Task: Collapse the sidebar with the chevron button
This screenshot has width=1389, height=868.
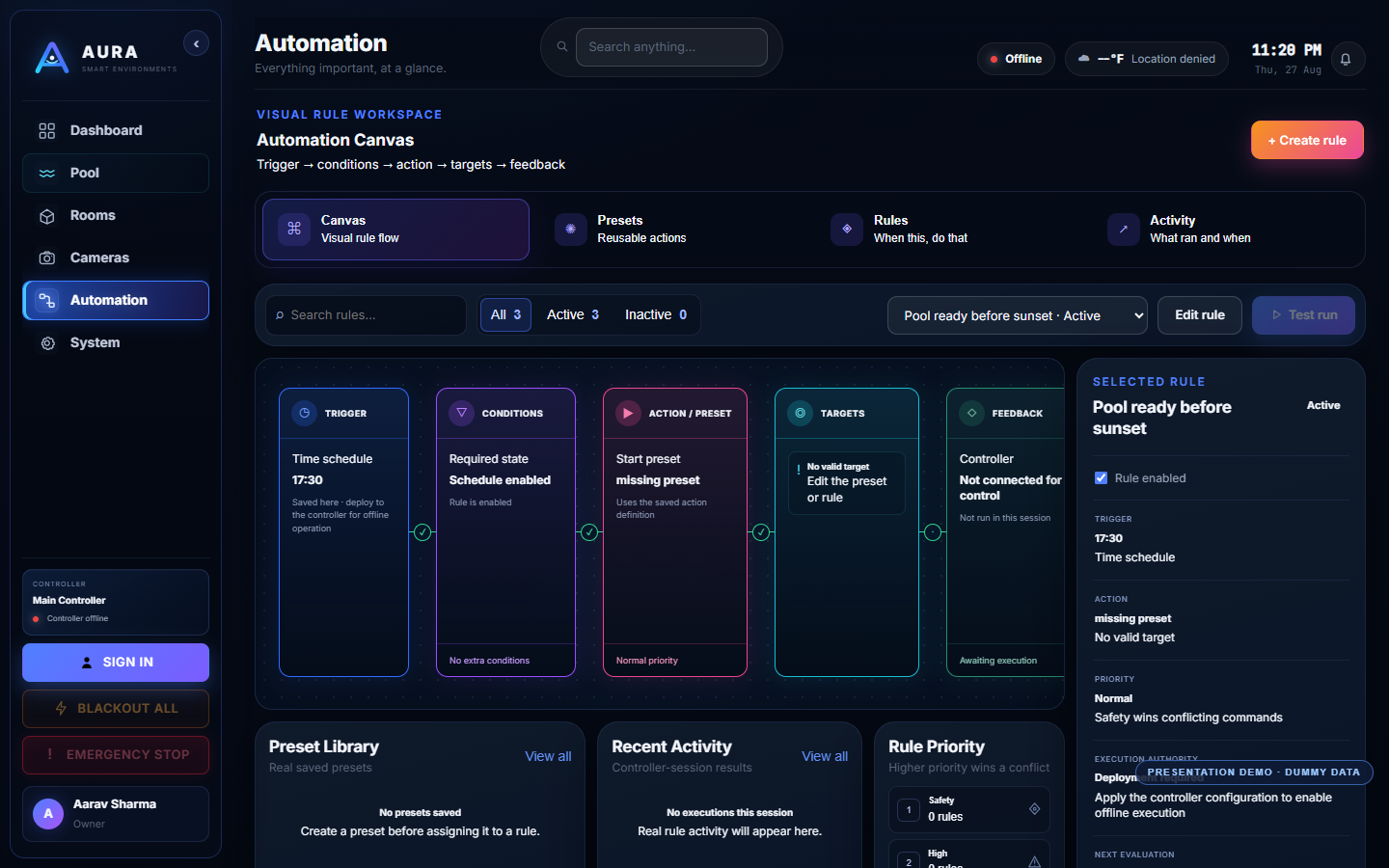Action: 196,43
